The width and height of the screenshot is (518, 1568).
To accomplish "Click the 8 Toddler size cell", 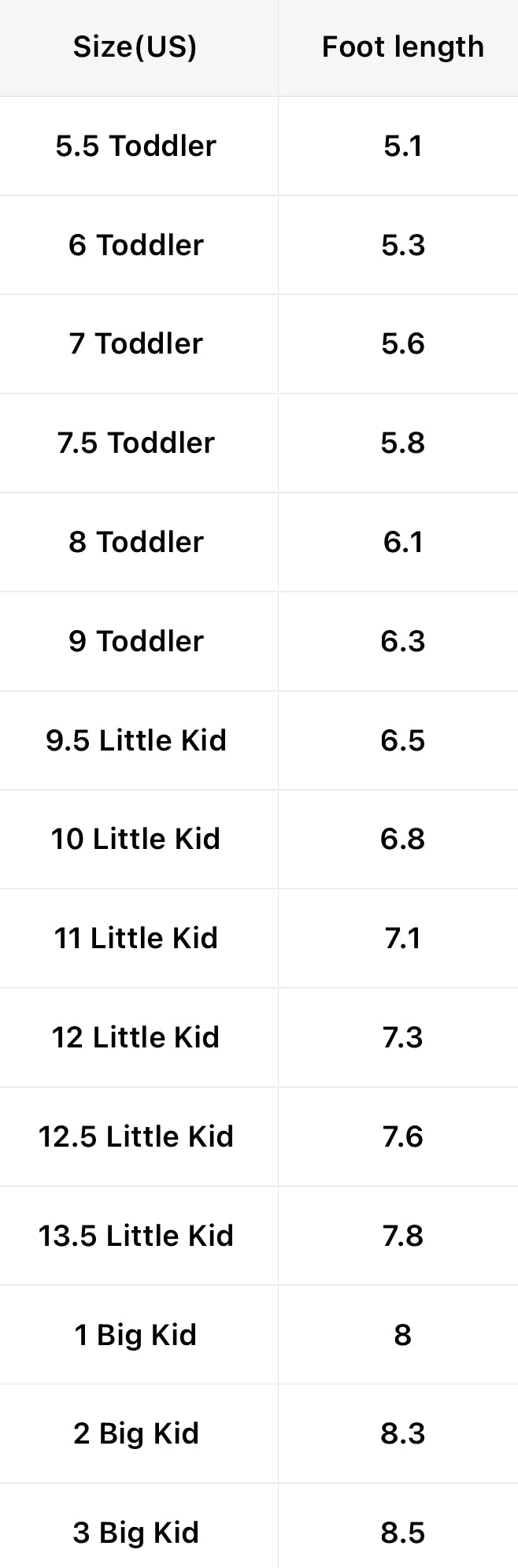I will pos(135,542).
